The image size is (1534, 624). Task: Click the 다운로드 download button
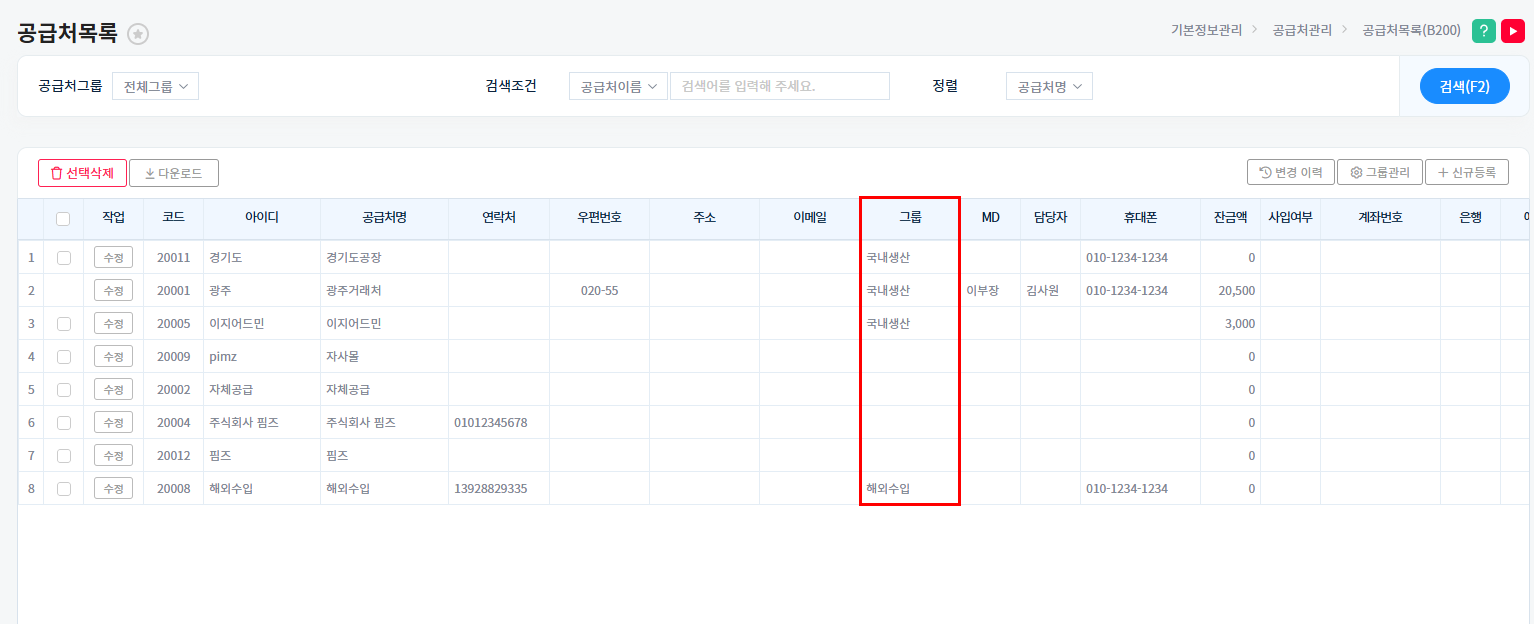174,173
